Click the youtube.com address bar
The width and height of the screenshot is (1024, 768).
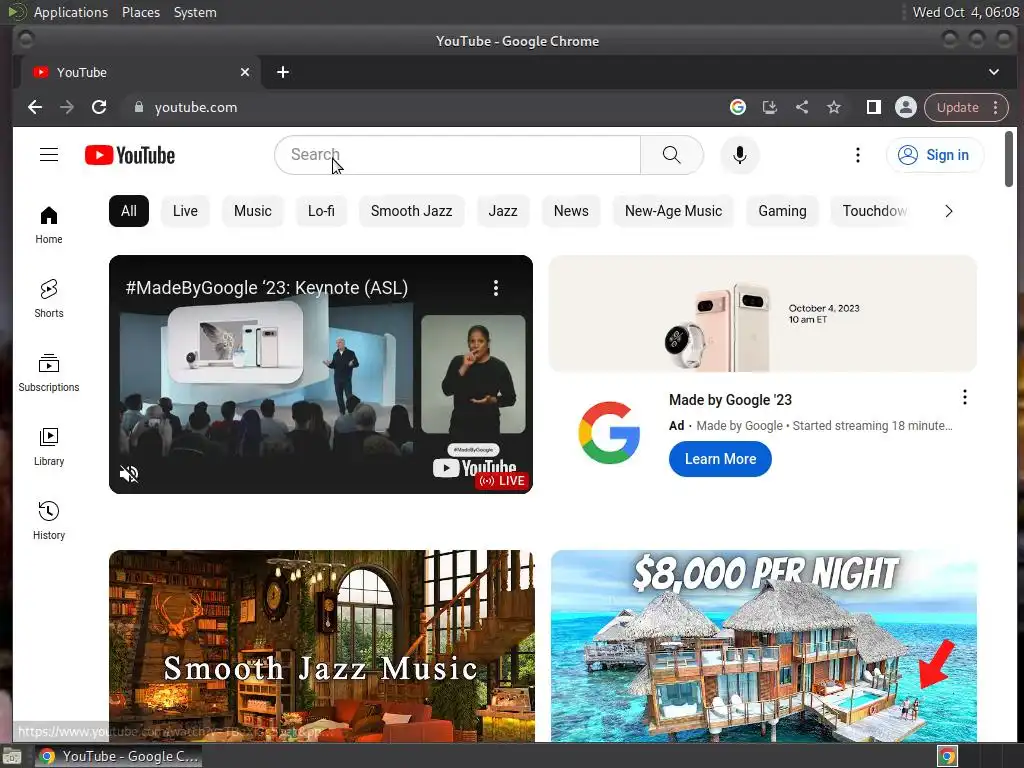point(424,107)
